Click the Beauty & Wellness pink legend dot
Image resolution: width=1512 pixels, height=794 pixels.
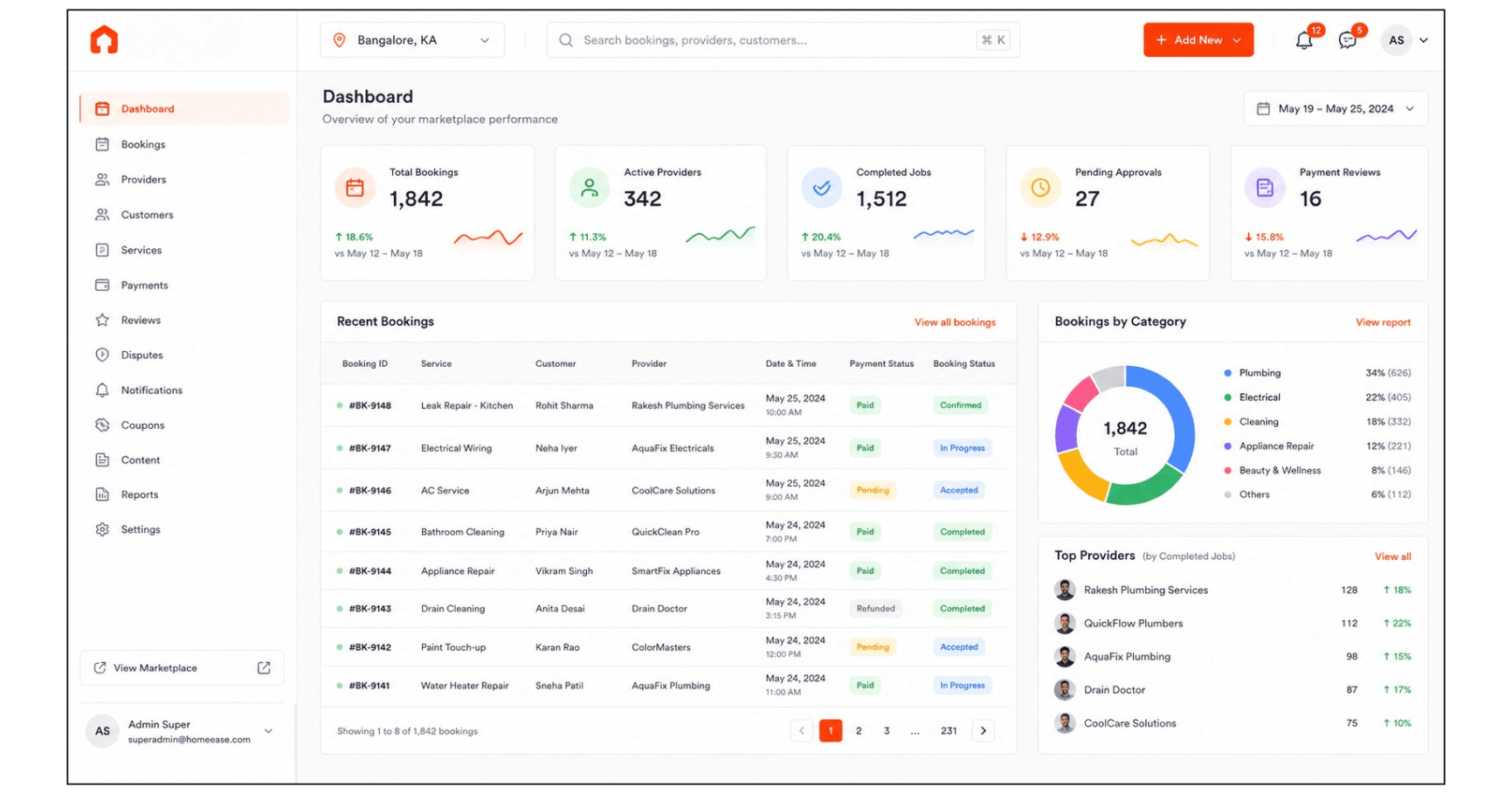1227,471
